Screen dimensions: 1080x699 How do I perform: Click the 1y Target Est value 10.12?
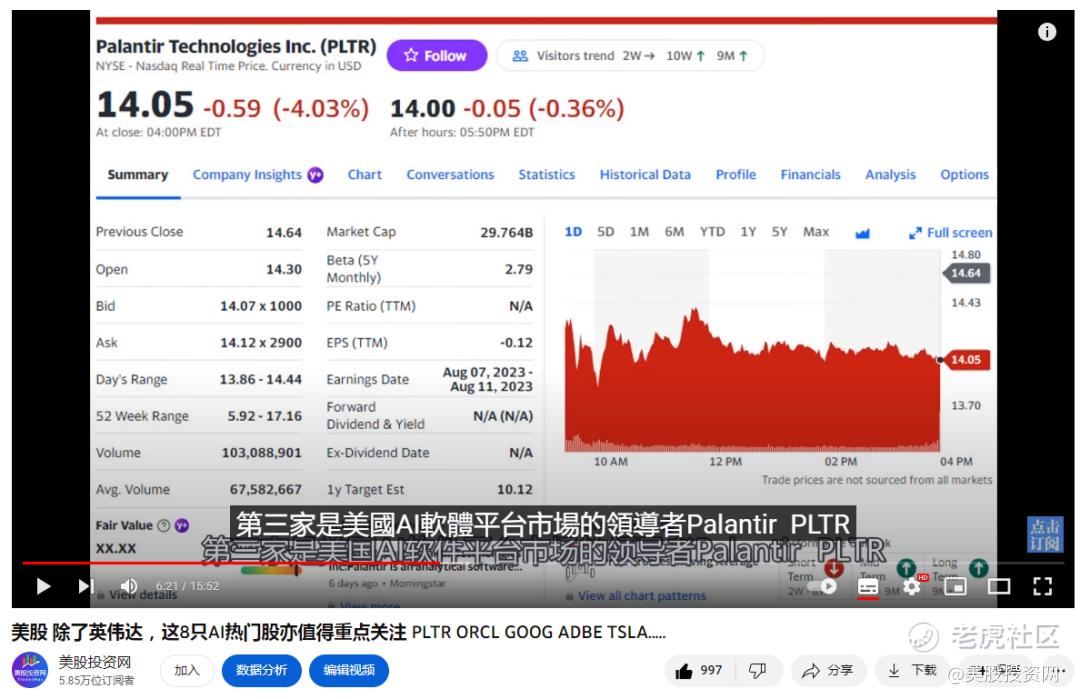tap(515, 490)
